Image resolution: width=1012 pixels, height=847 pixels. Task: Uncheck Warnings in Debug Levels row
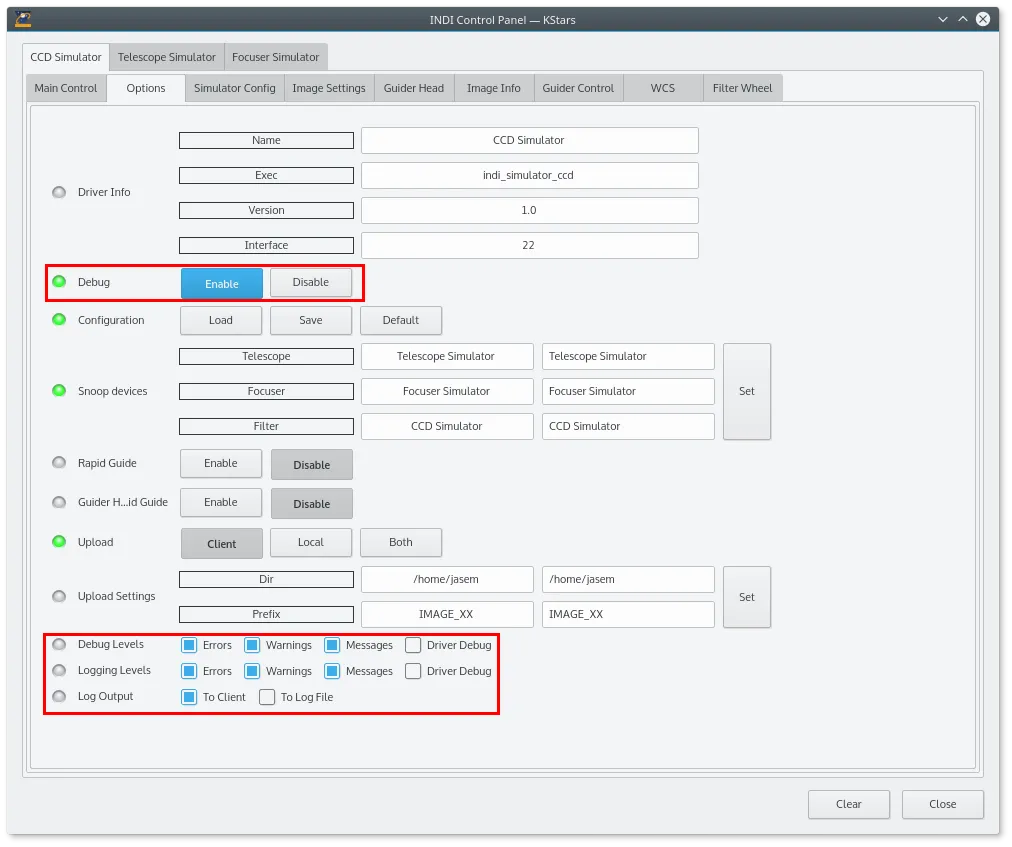coord(252,645)
